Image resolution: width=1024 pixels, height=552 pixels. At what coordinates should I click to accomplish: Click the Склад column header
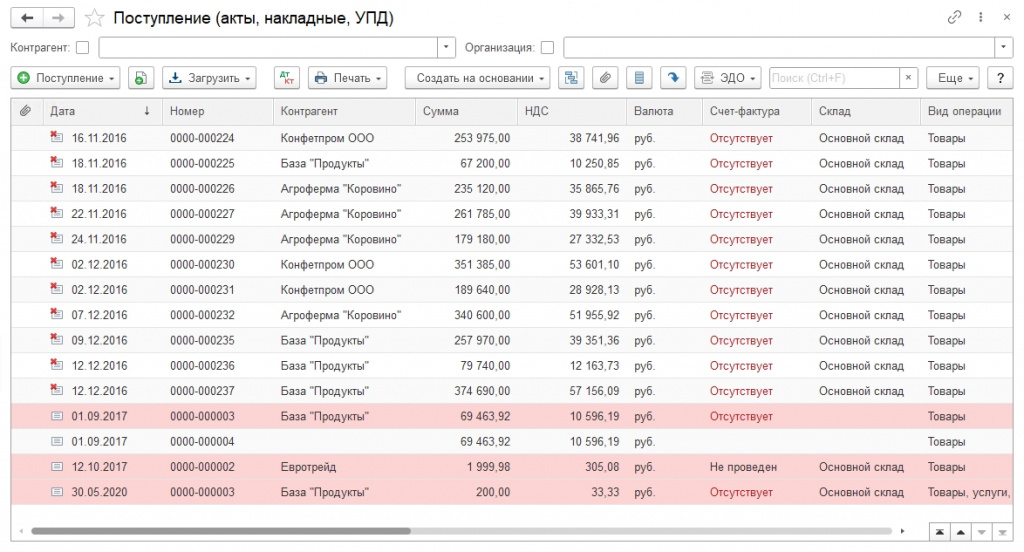coord(866,111)
